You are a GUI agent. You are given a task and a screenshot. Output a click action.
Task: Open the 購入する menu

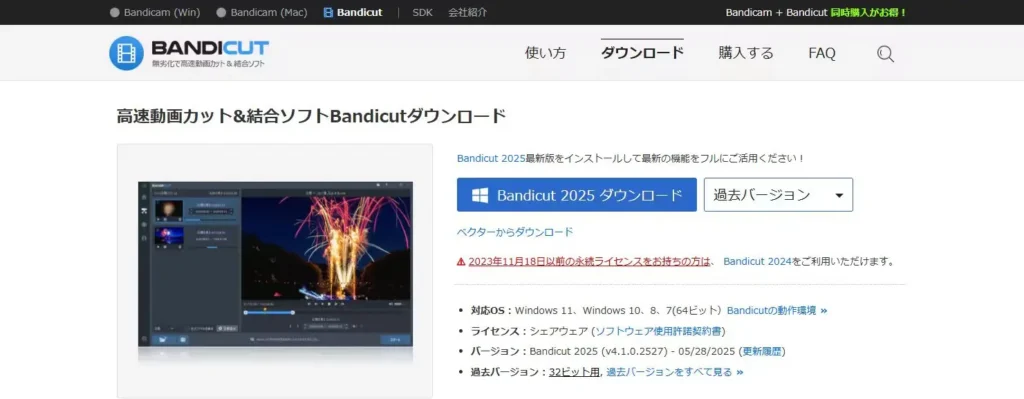[746, 53]
